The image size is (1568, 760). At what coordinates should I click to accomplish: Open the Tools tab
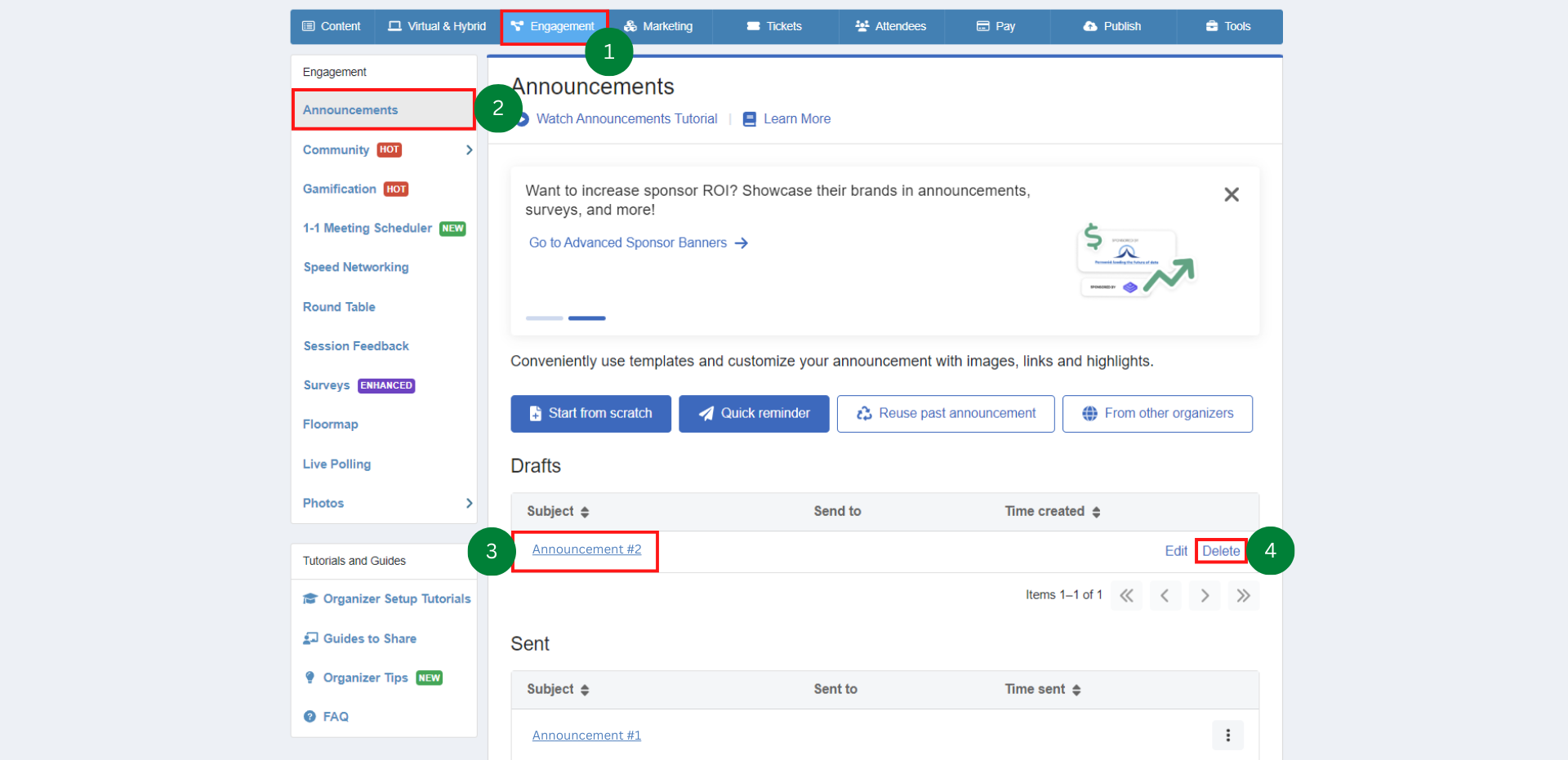click(1228, 26)
